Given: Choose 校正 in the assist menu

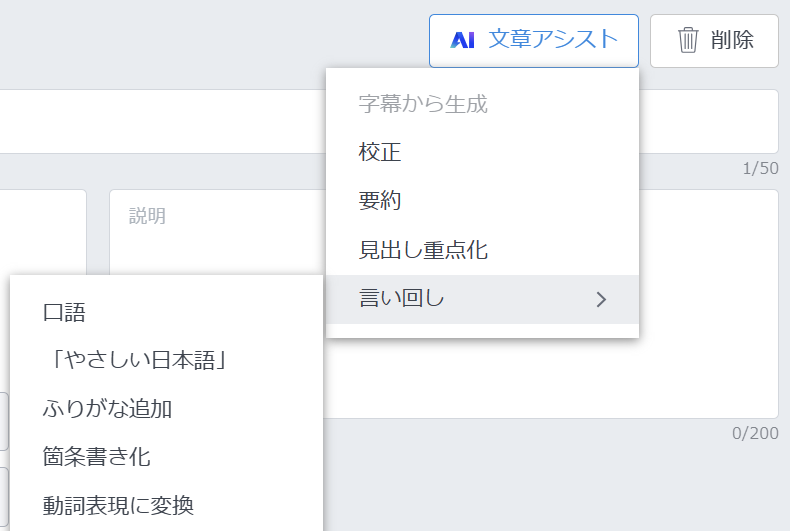Looking at the screenshot, I should tap(380, 152).
